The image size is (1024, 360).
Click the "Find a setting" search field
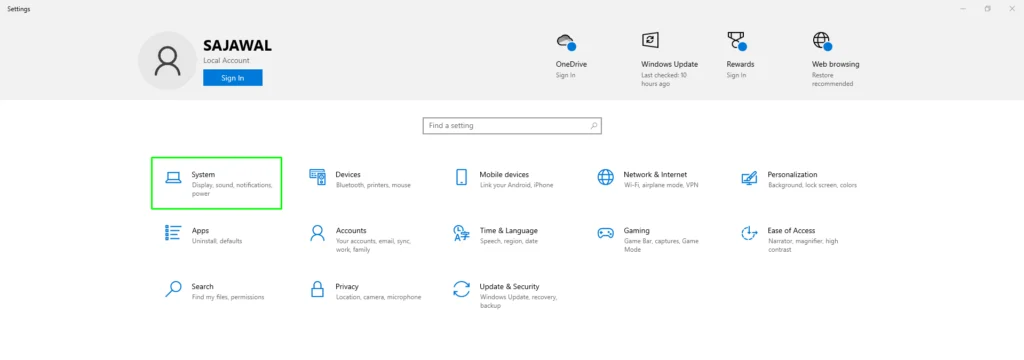[x=512, y=125]
